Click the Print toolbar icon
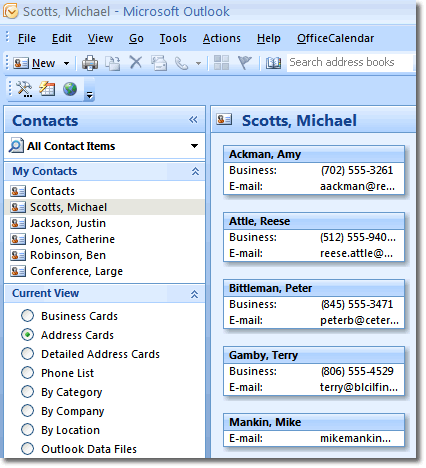426x468 pixels. tap(90, 63)
